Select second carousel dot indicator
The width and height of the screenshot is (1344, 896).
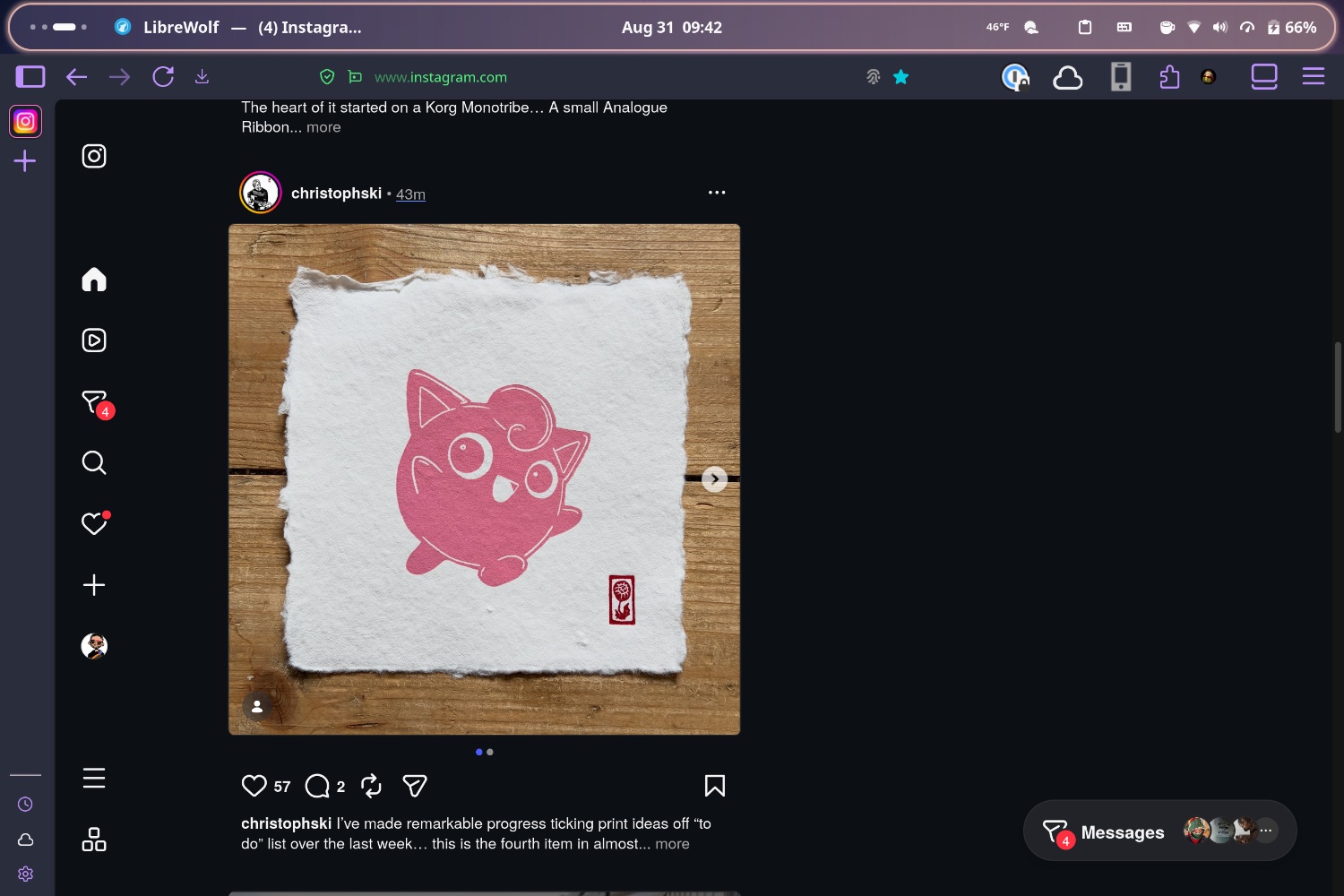tap(490, 752)
